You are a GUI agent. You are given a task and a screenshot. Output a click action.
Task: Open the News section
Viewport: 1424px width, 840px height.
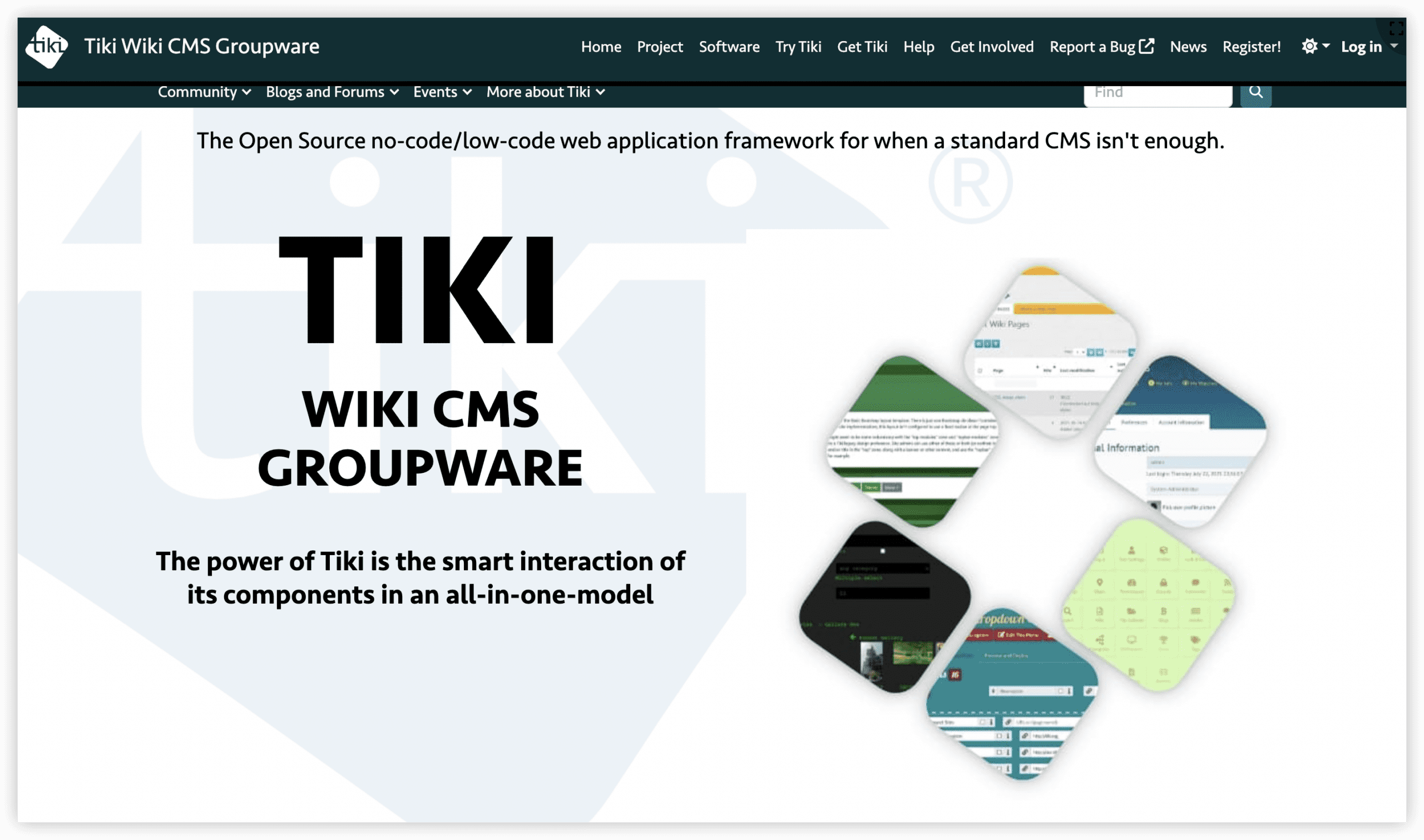1188,47
